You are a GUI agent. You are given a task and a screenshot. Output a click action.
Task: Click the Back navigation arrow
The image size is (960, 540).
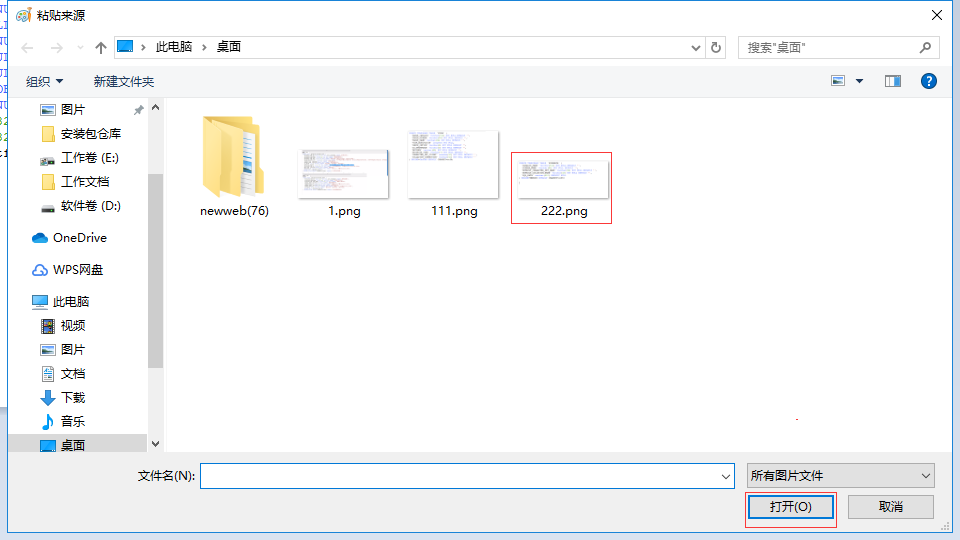click(27, 47)
